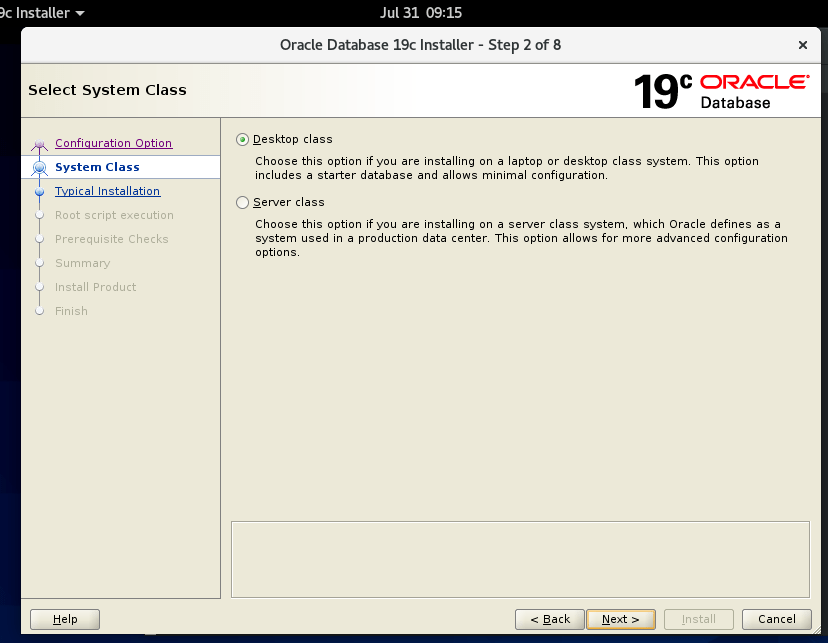Click the Typical Installation step bullet
This screenshot has height=643, width=828.
click(x=39, y=192)
